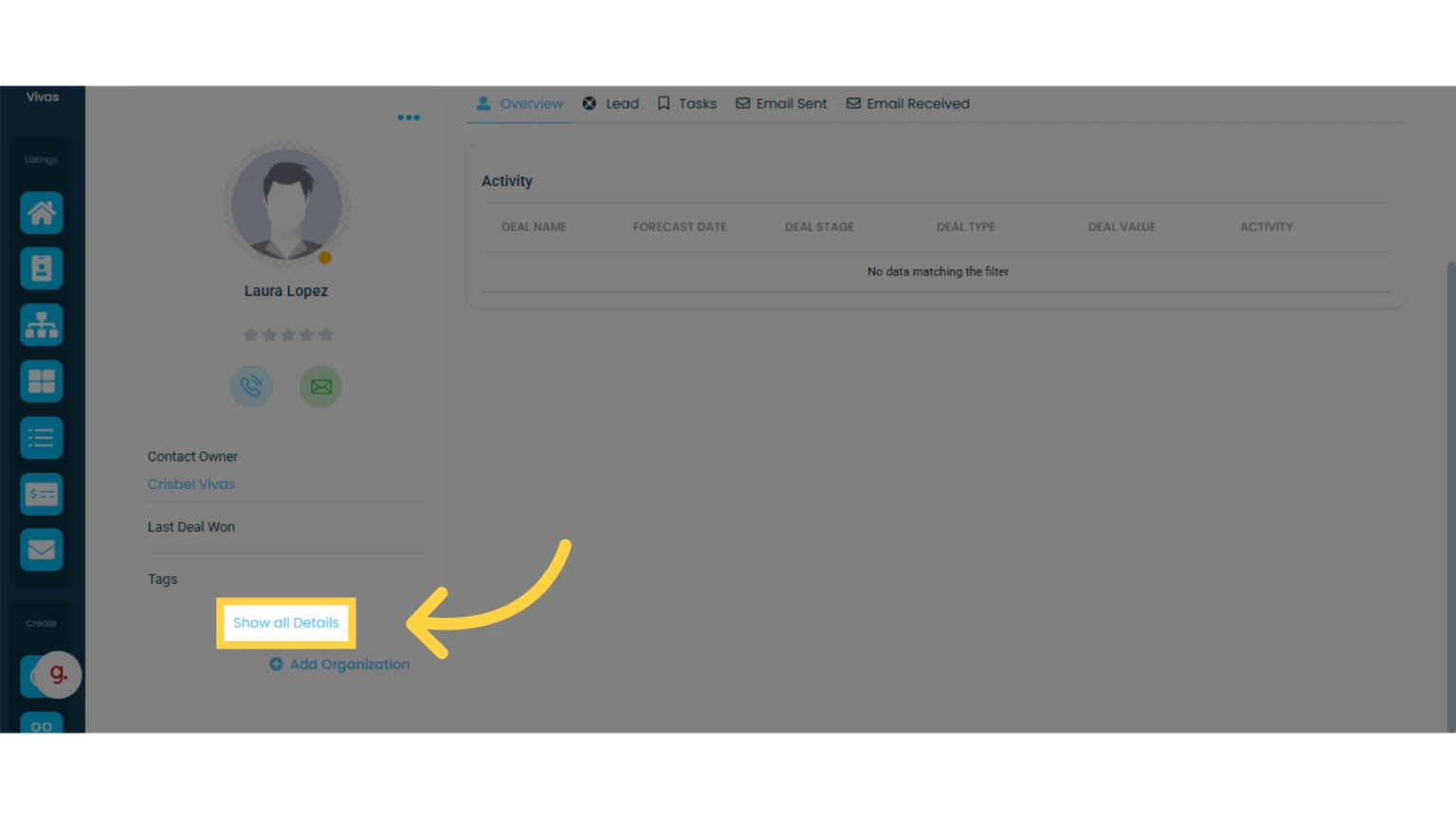Open the organization hierarchy sidebar icon
The width and height of the screenshot is (1456, 819).
[x=42, y=325]
